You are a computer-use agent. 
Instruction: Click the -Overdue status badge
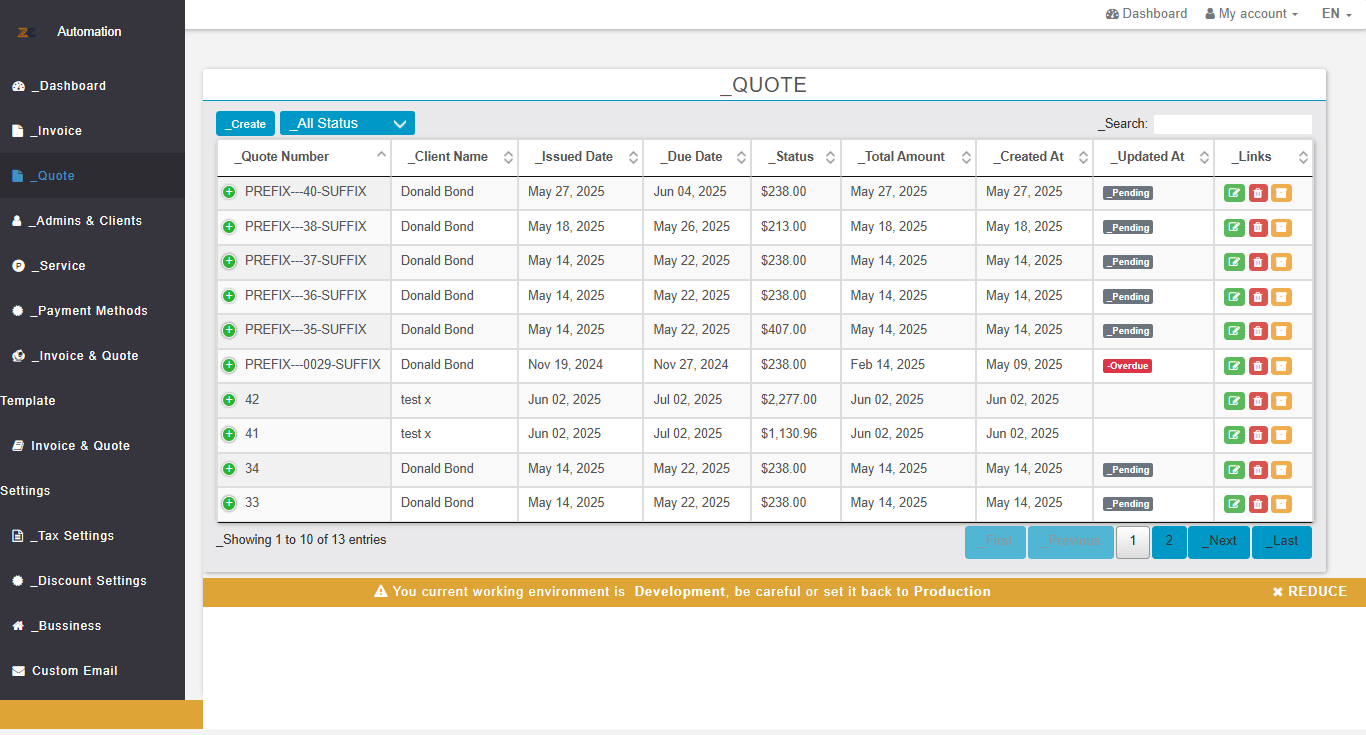1127,366
